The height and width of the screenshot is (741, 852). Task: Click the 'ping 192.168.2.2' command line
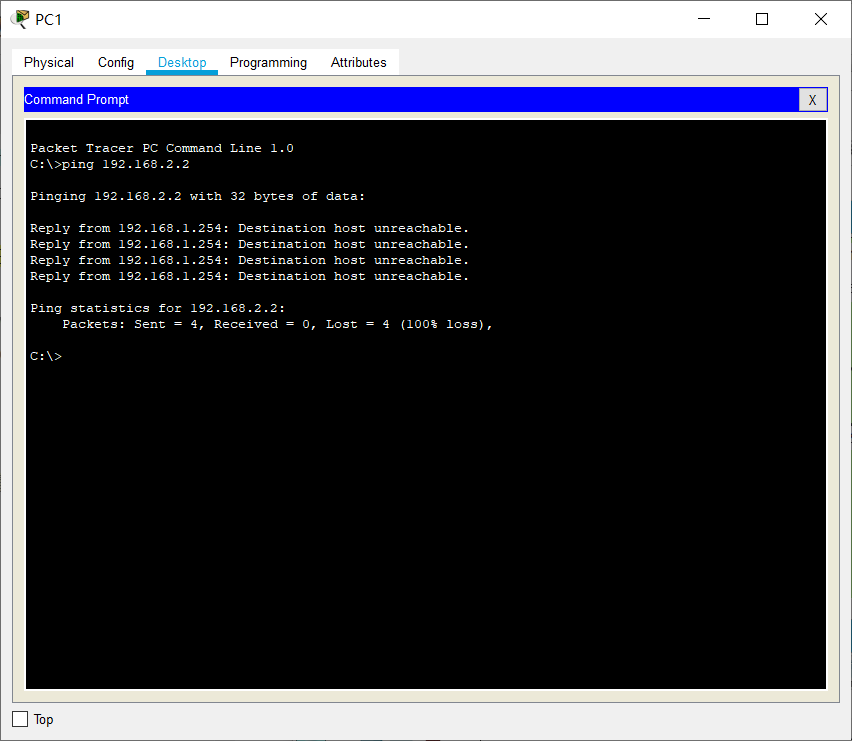[110, 164]
